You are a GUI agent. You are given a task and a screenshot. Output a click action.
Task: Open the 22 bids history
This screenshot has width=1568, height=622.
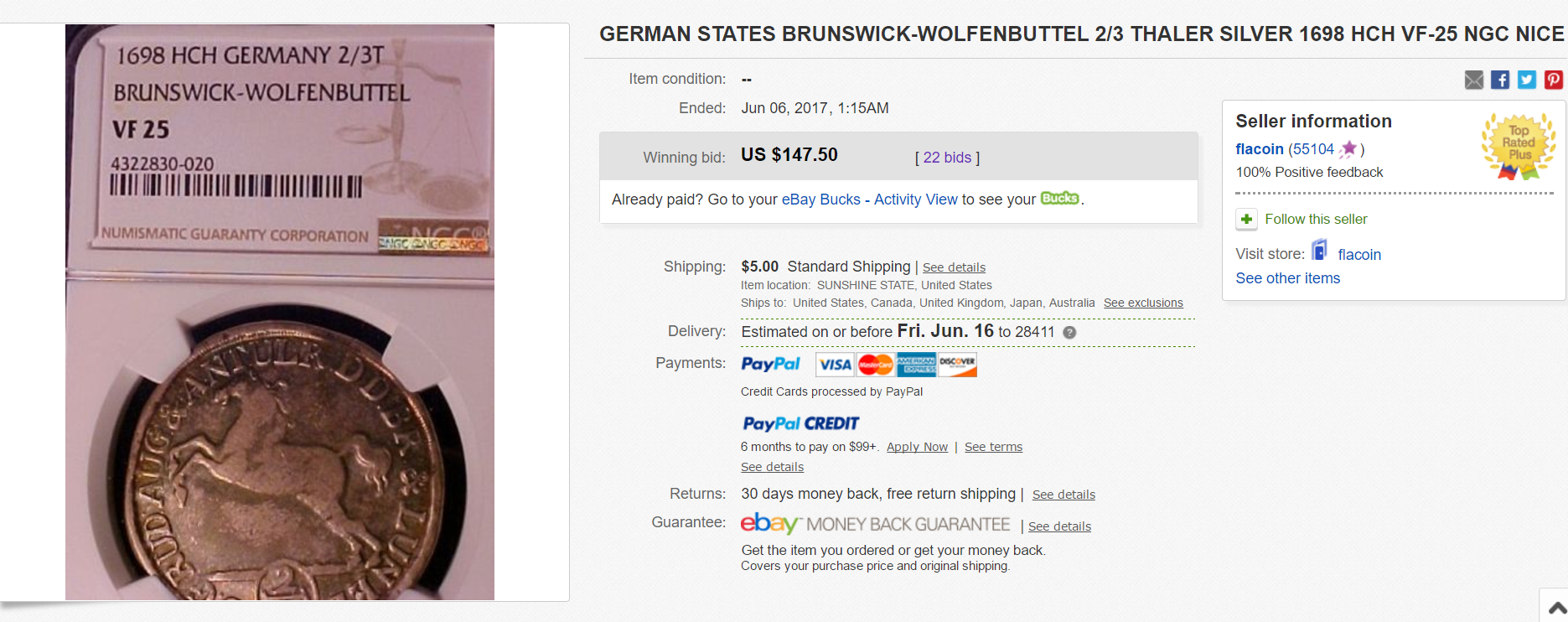click(947, 158)
